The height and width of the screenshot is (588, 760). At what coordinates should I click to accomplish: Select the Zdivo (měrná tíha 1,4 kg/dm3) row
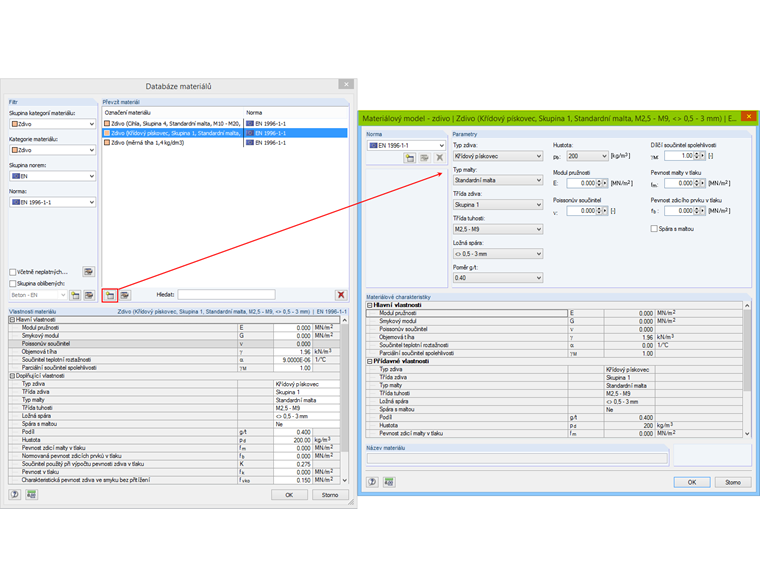pyautogui.click(x=225, y=143)
